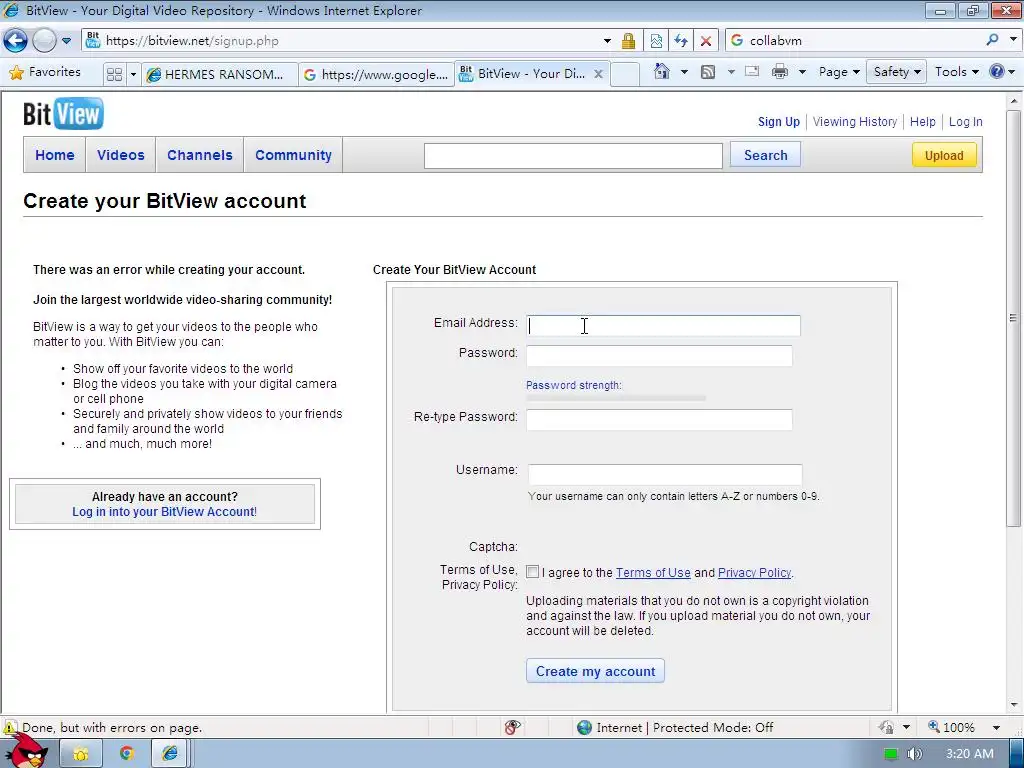Screen dimensions: 1024x768
Task: Open the search provider dropdown arrow
Action: (1013, 40)
